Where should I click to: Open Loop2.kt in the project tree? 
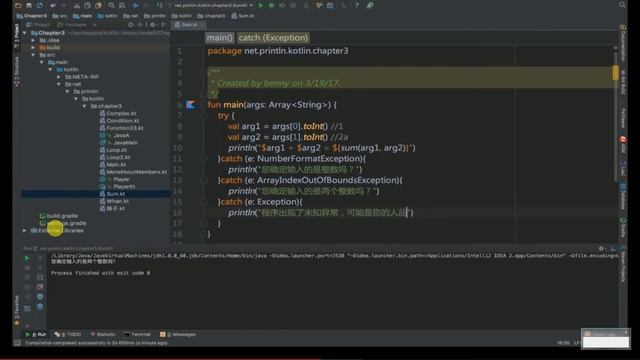(x=115, y=158)
